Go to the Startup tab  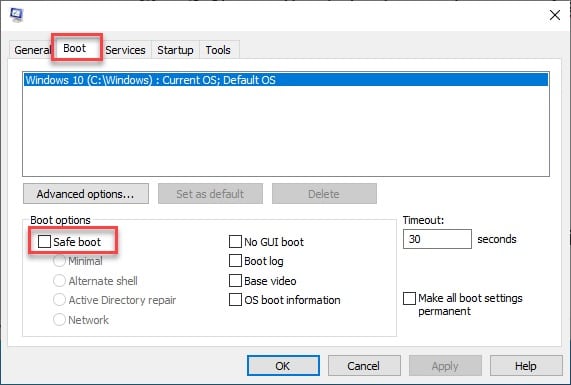[175, 50]
